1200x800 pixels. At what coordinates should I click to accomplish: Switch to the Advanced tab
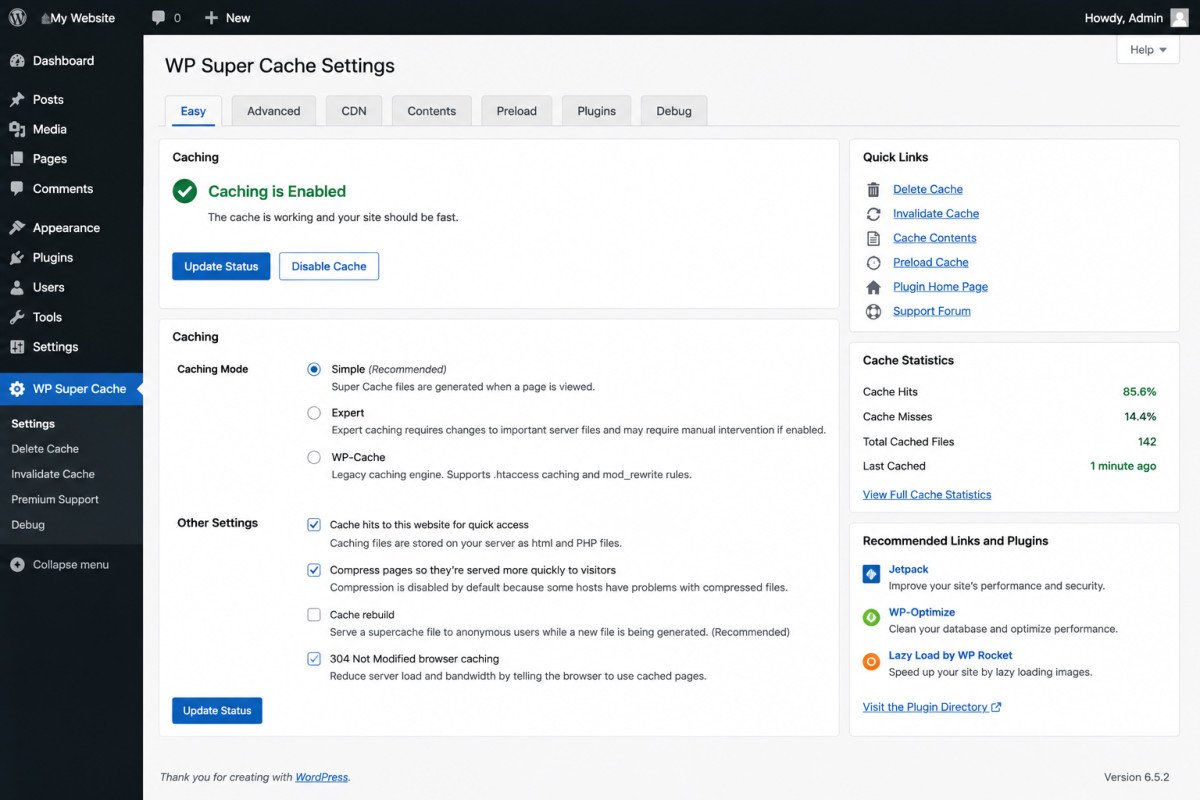tap(274, 111)
